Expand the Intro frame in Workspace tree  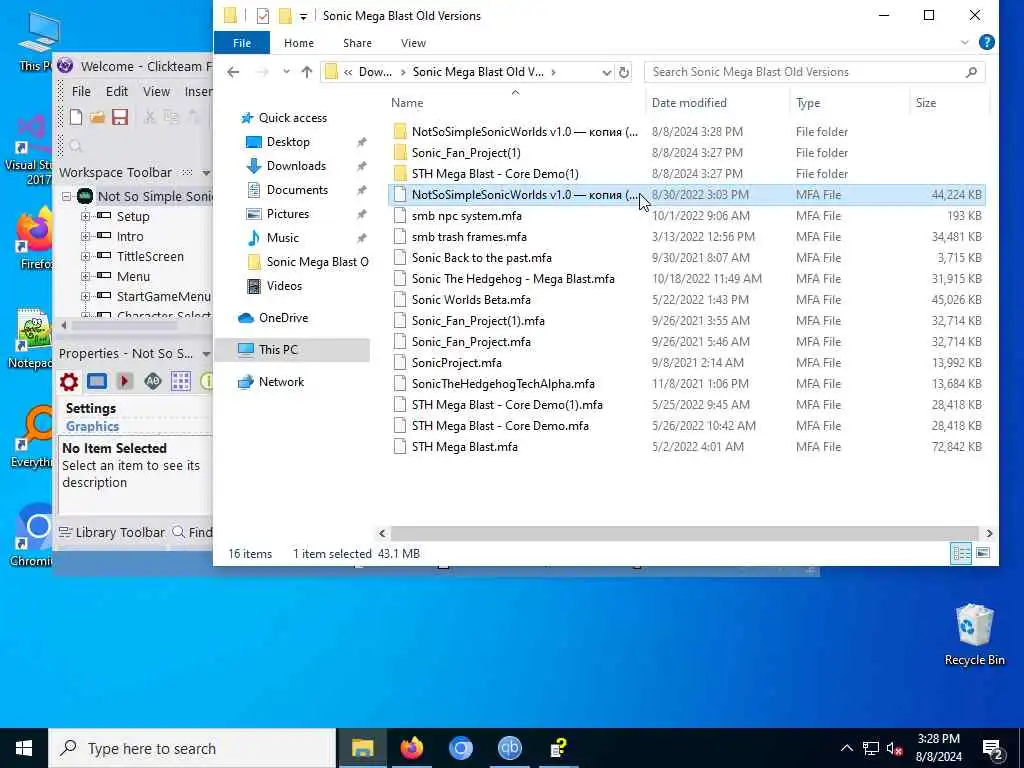[x=85, y=236]
